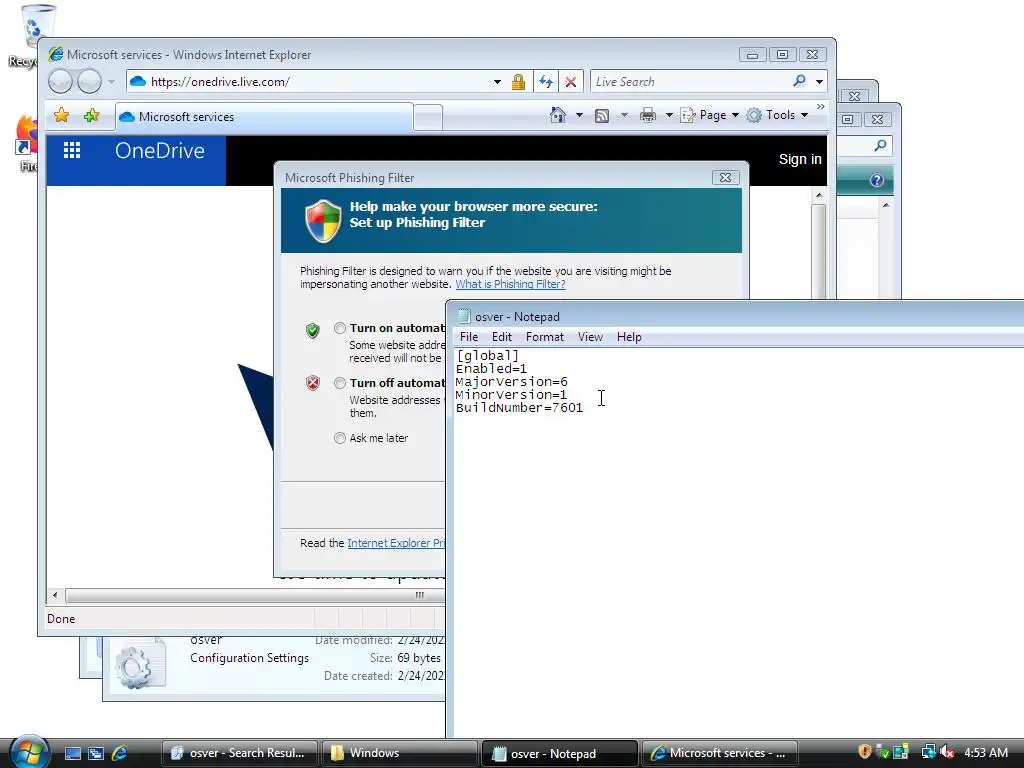This screenshot has height=768, width=1024.
Task: Click the Home icon in IE command bar
Action: point(558,115)
